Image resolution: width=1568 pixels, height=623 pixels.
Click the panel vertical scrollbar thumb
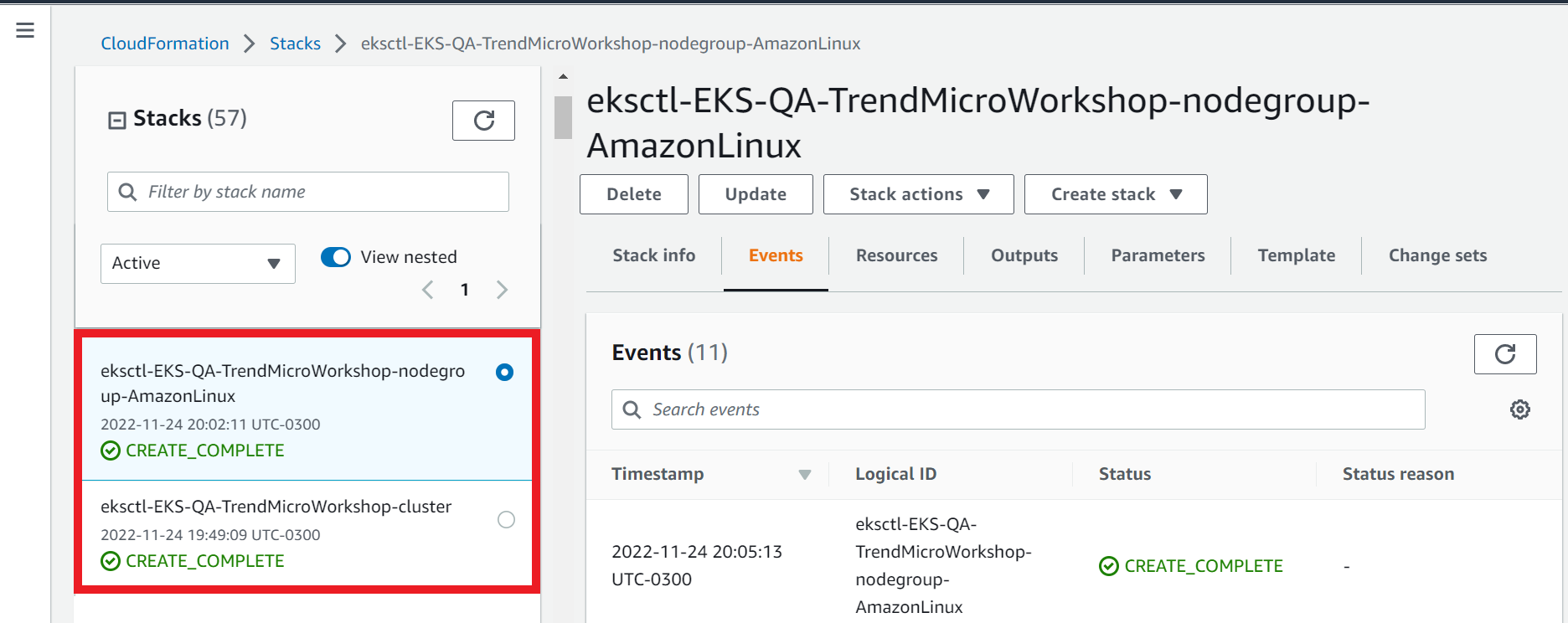pos(563,117)
